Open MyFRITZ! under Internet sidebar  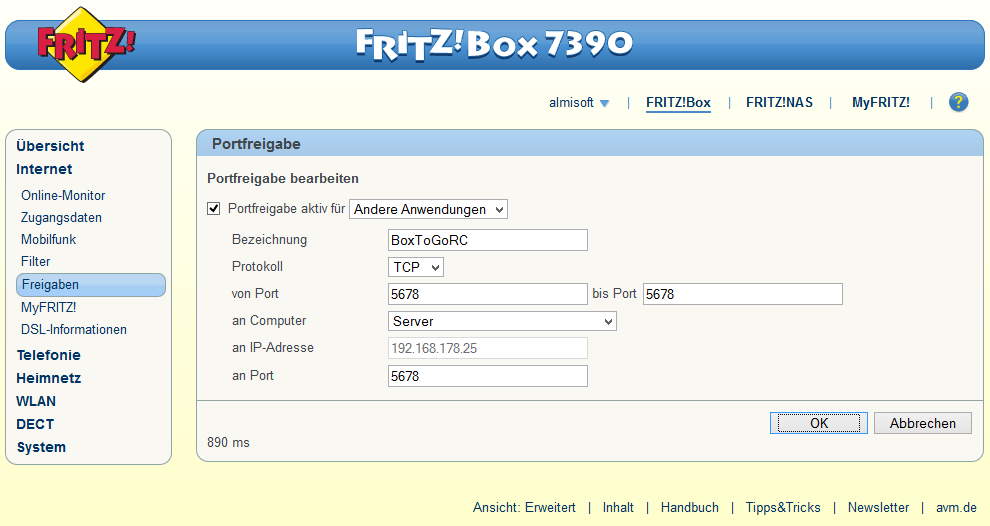[x=49, y=308]
